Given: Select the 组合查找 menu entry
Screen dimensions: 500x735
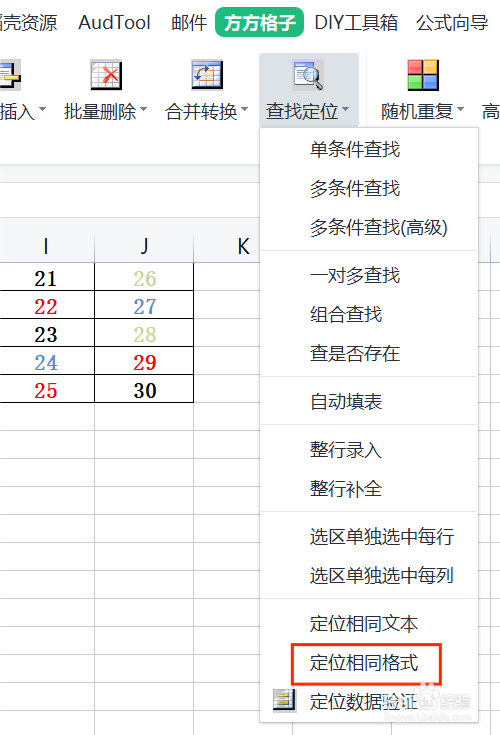Looking at the screenshot, I should [346, 314].
